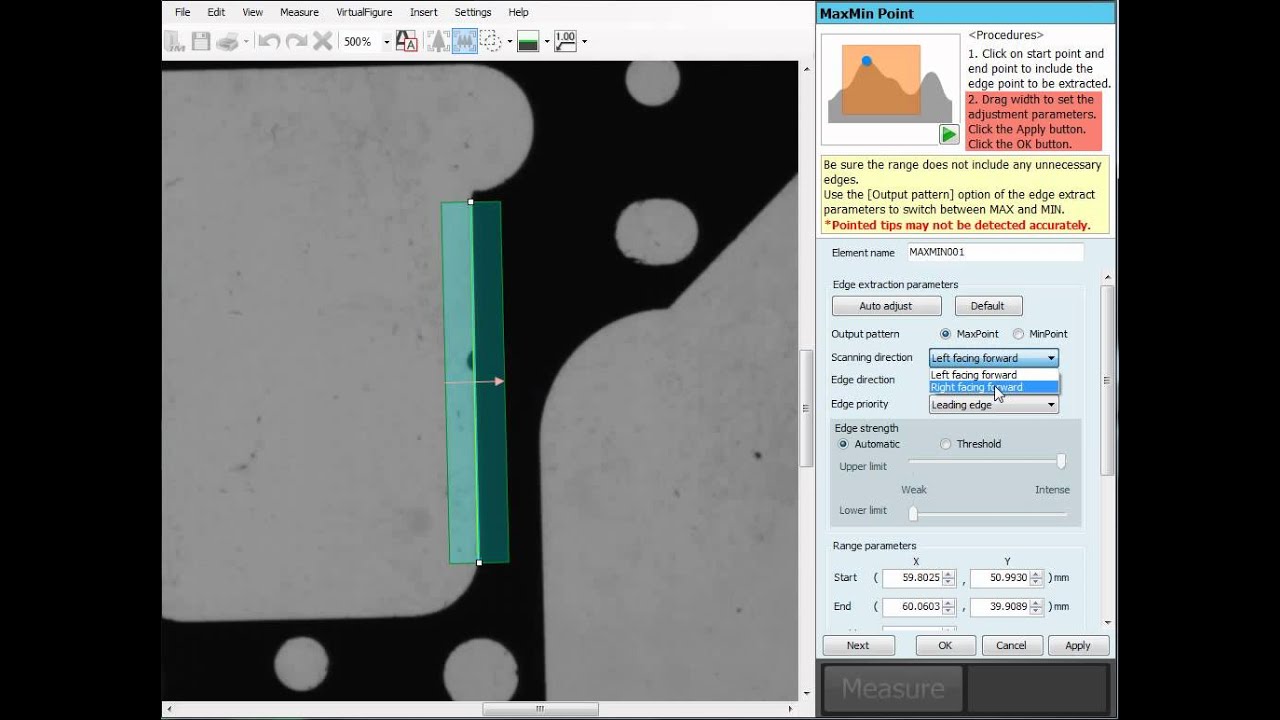
Task: Click the Save floppy disk icon
Action: [201, 41]
